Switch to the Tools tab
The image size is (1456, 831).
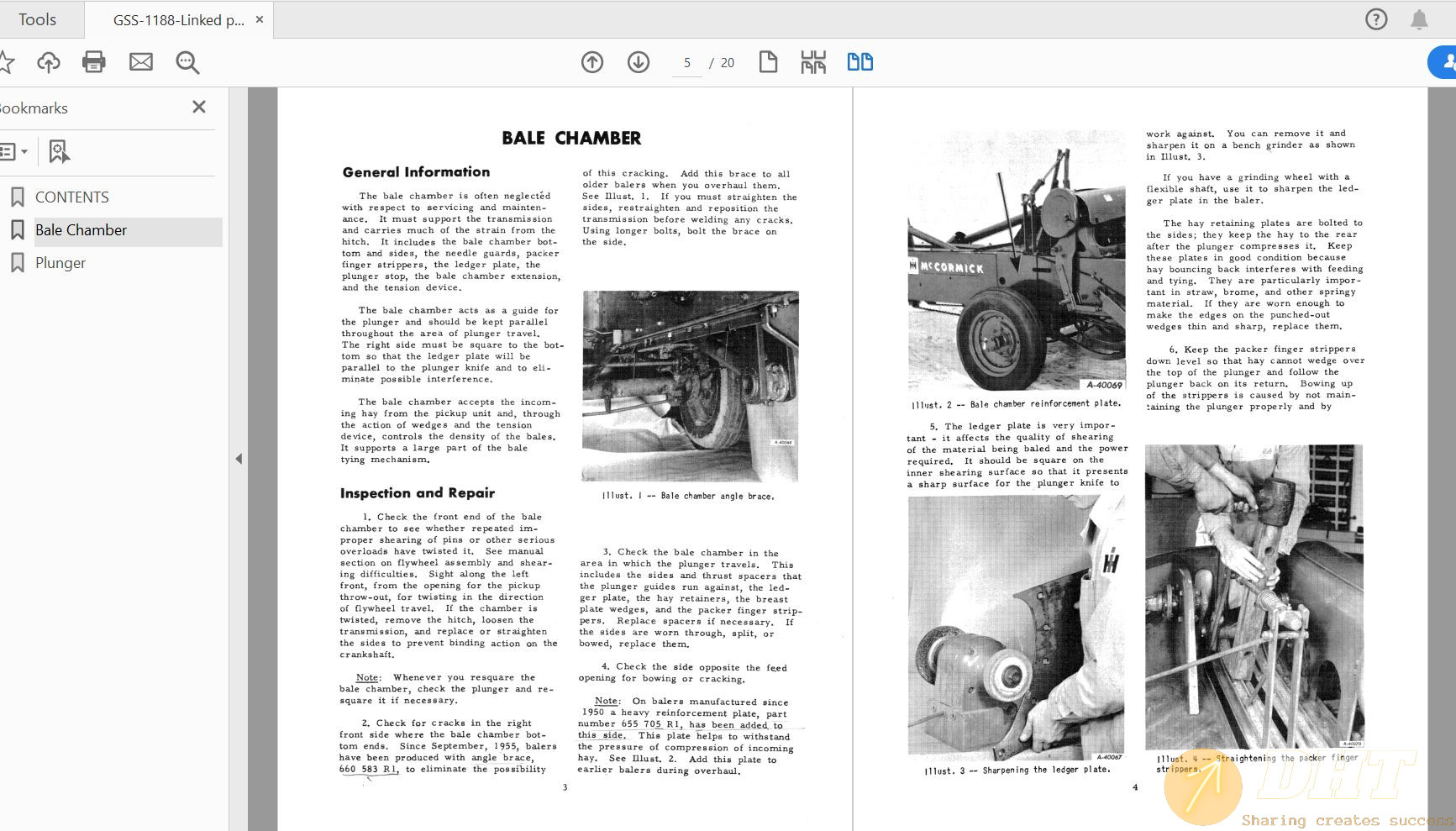pos(38,19)
